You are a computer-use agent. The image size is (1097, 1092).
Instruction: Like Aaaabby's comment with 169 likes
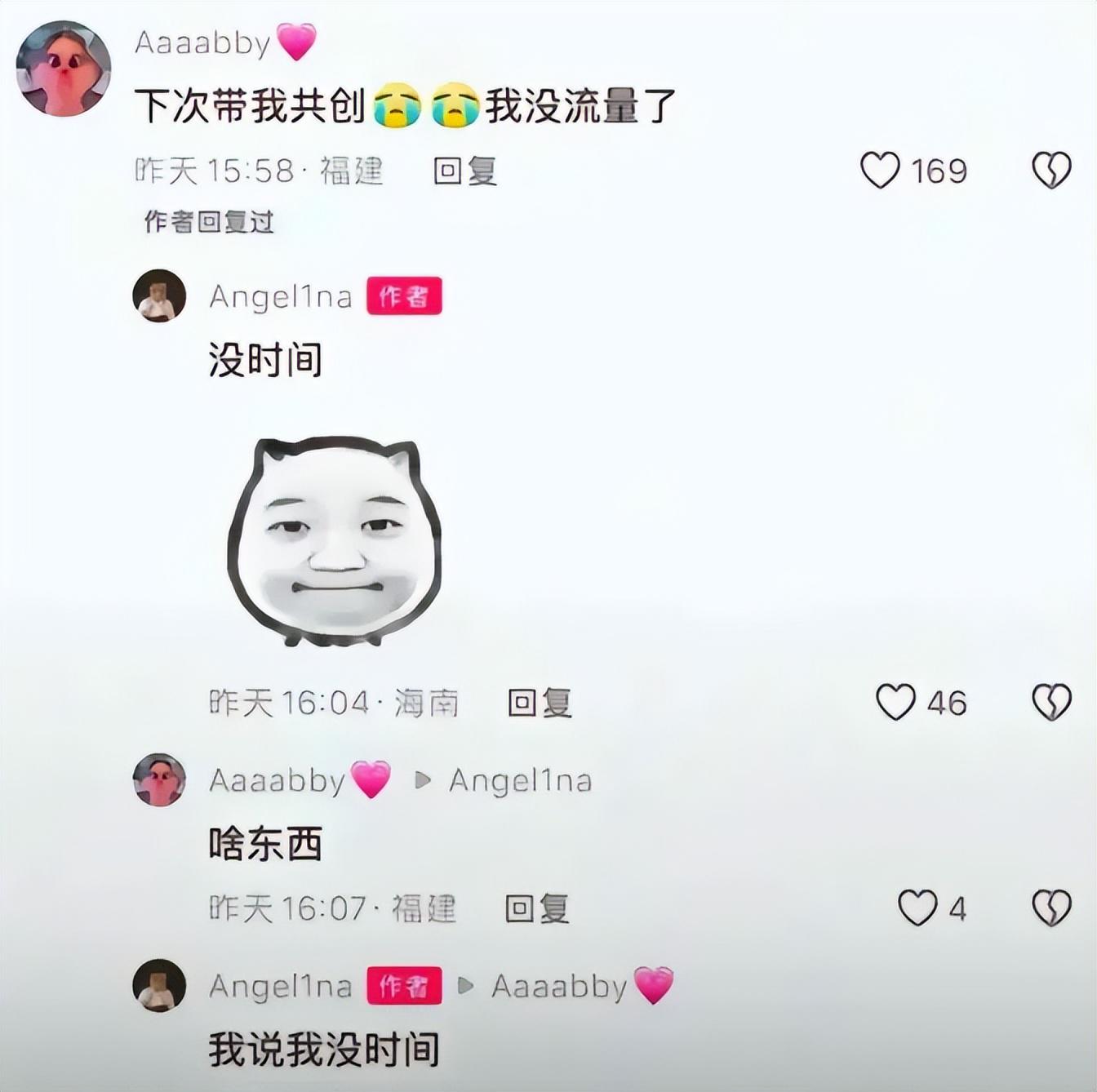pyautogui.click(x=880, y=171)
